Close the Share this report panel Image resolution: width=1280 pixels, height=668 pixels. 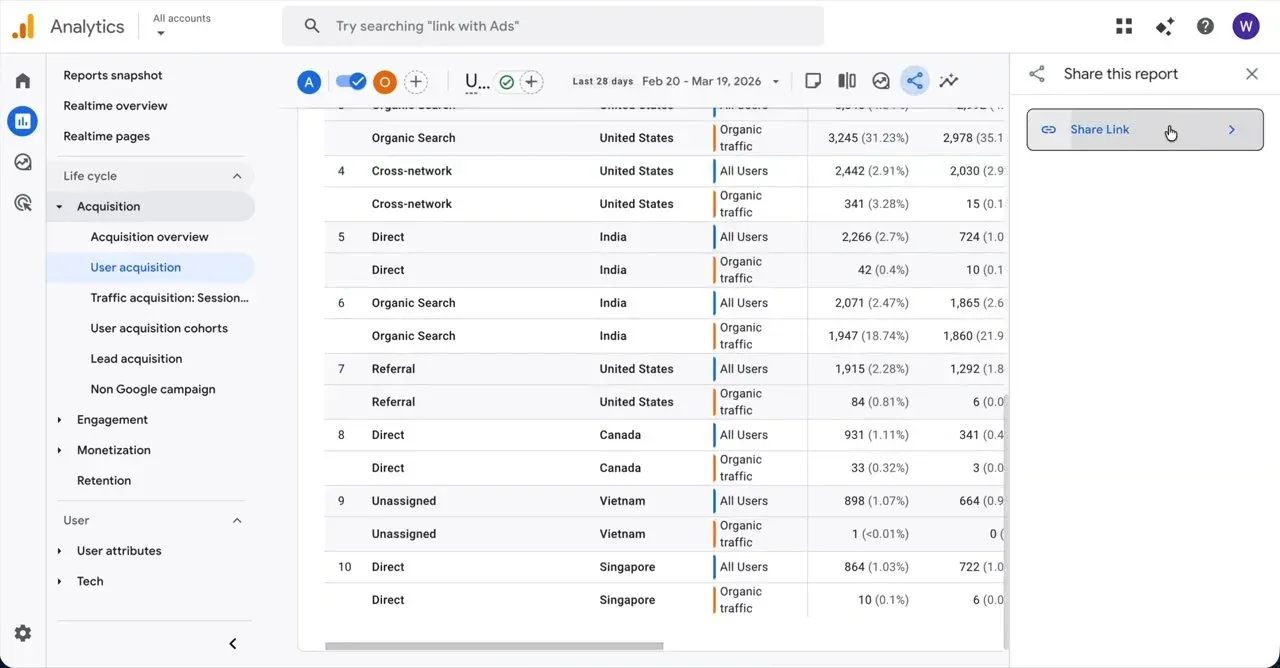point(1252,74)
